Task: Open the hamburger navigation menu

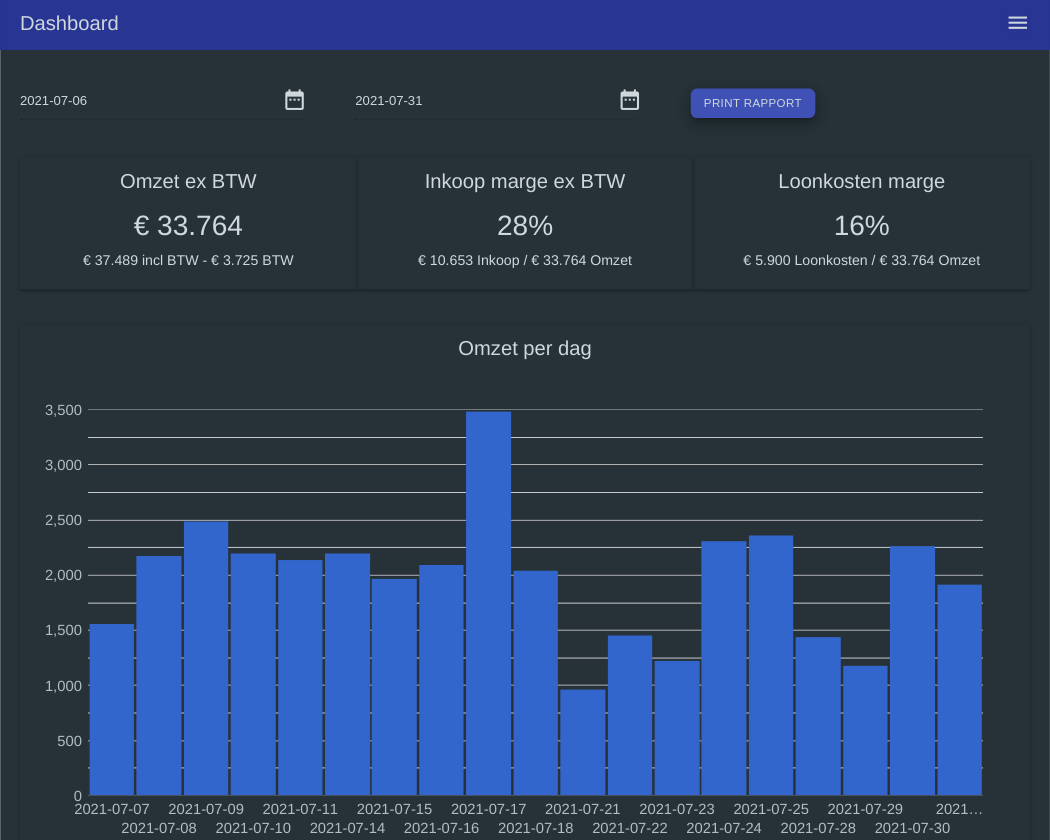Action: pyautogui.click(x=1017, y=22)
